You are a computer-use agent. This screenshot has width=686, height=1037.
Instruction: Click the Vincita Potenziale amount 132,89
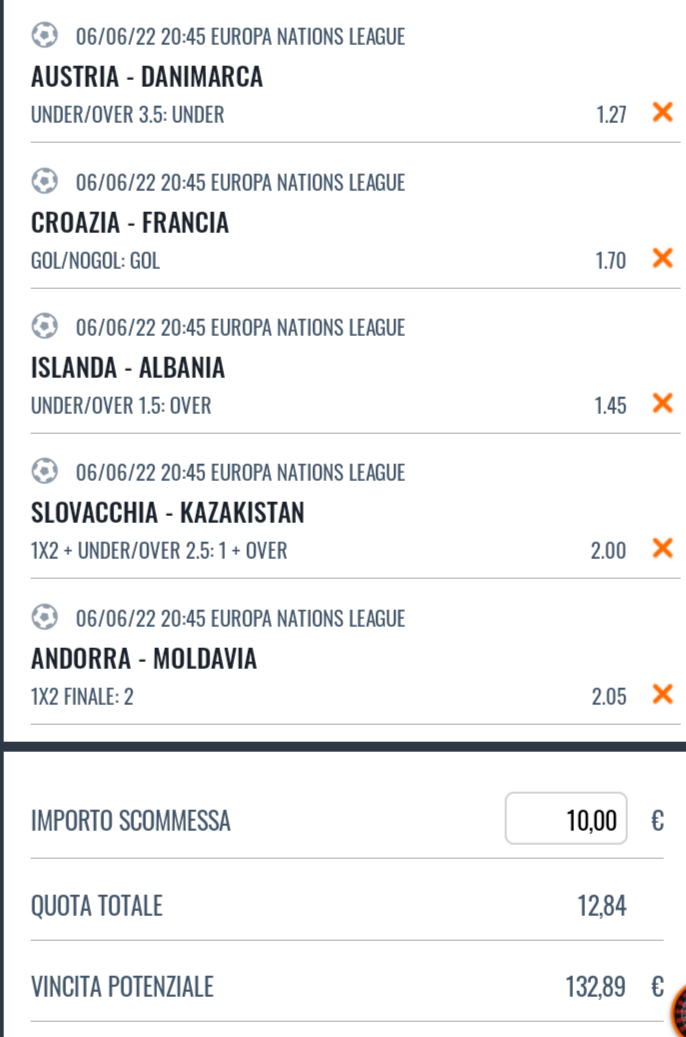(596, 988)
